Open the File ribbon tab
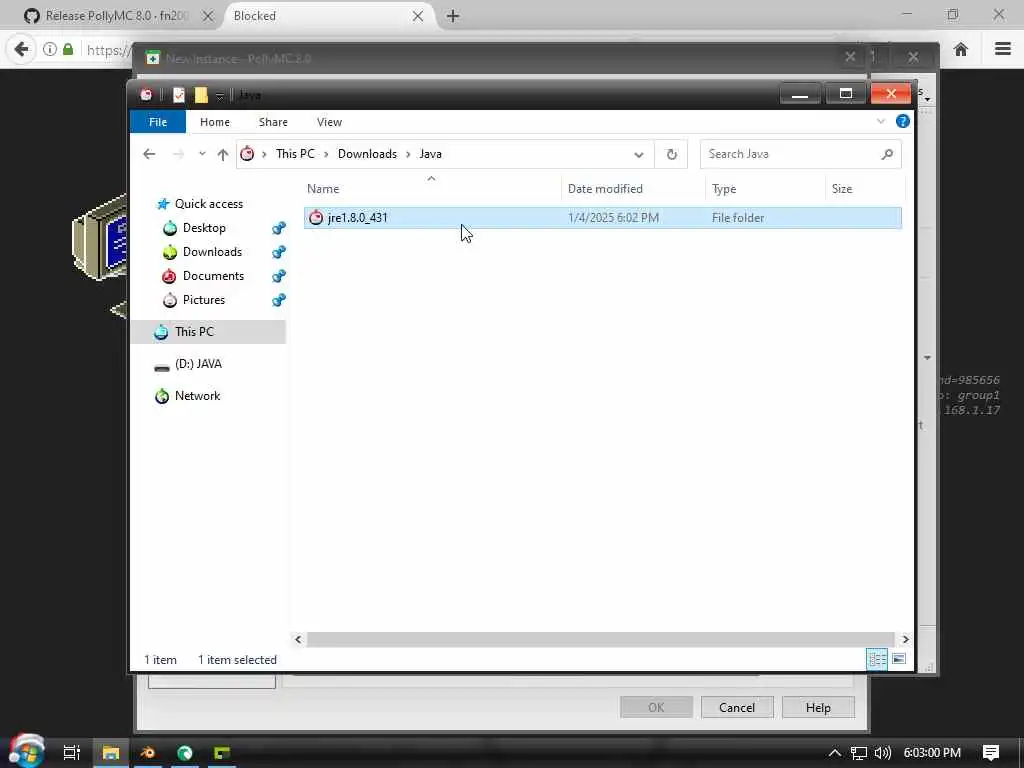 point(158,122)
